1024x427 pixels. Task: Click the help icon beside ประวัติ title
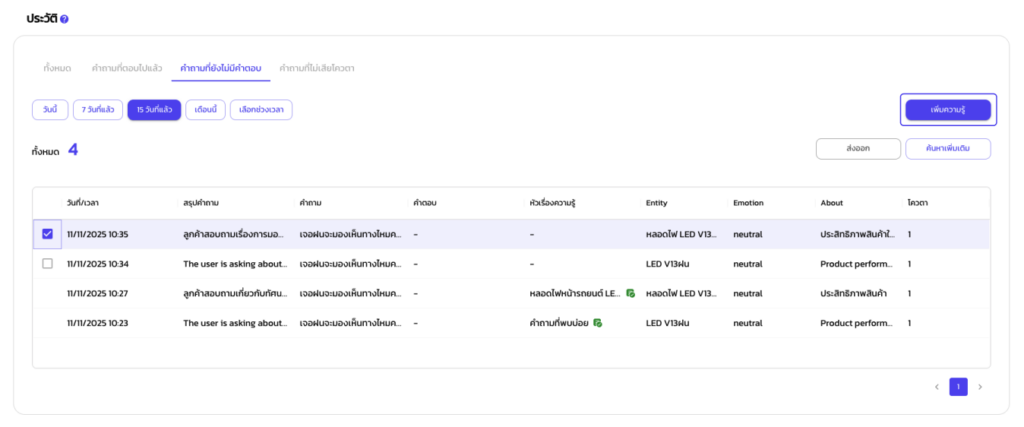pyautogui.click(x=65, y=19)
